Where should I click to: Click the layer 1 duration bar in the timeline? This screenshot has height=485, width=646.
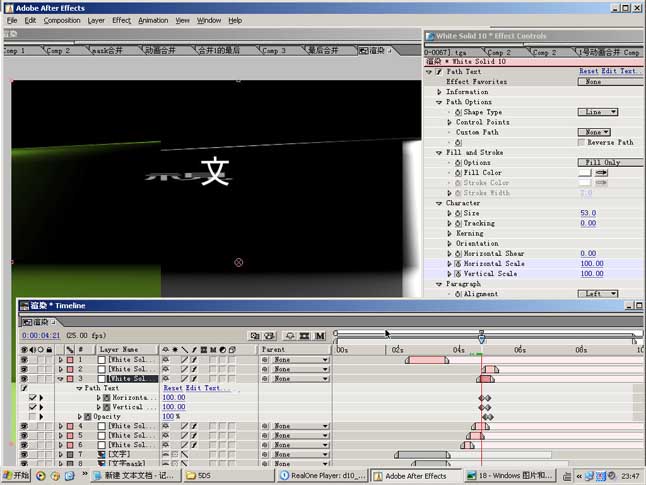(x=427, y=360)
